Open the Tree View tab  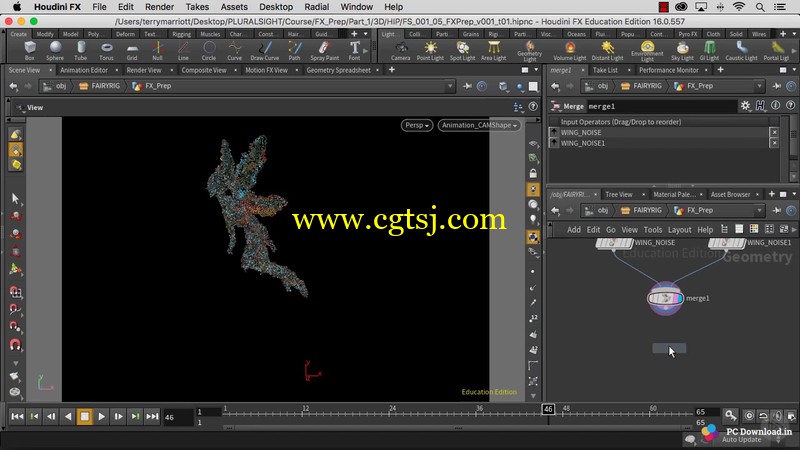(618, 194)
